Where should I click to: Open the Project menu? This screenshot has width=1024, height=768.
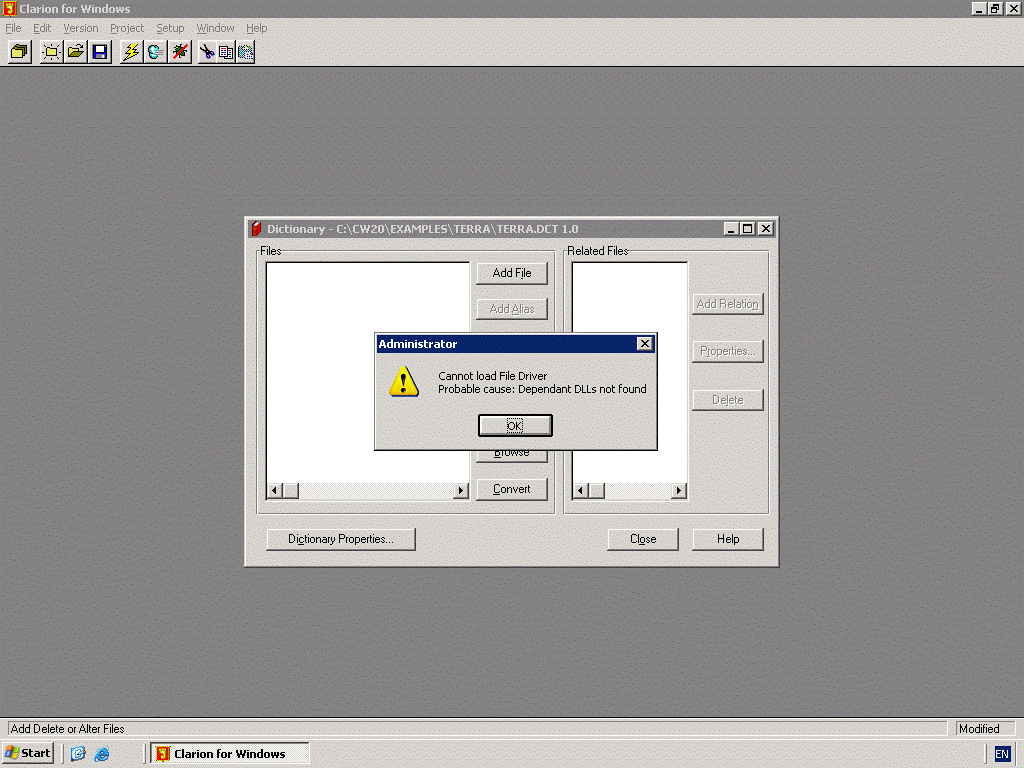[127, 28]
